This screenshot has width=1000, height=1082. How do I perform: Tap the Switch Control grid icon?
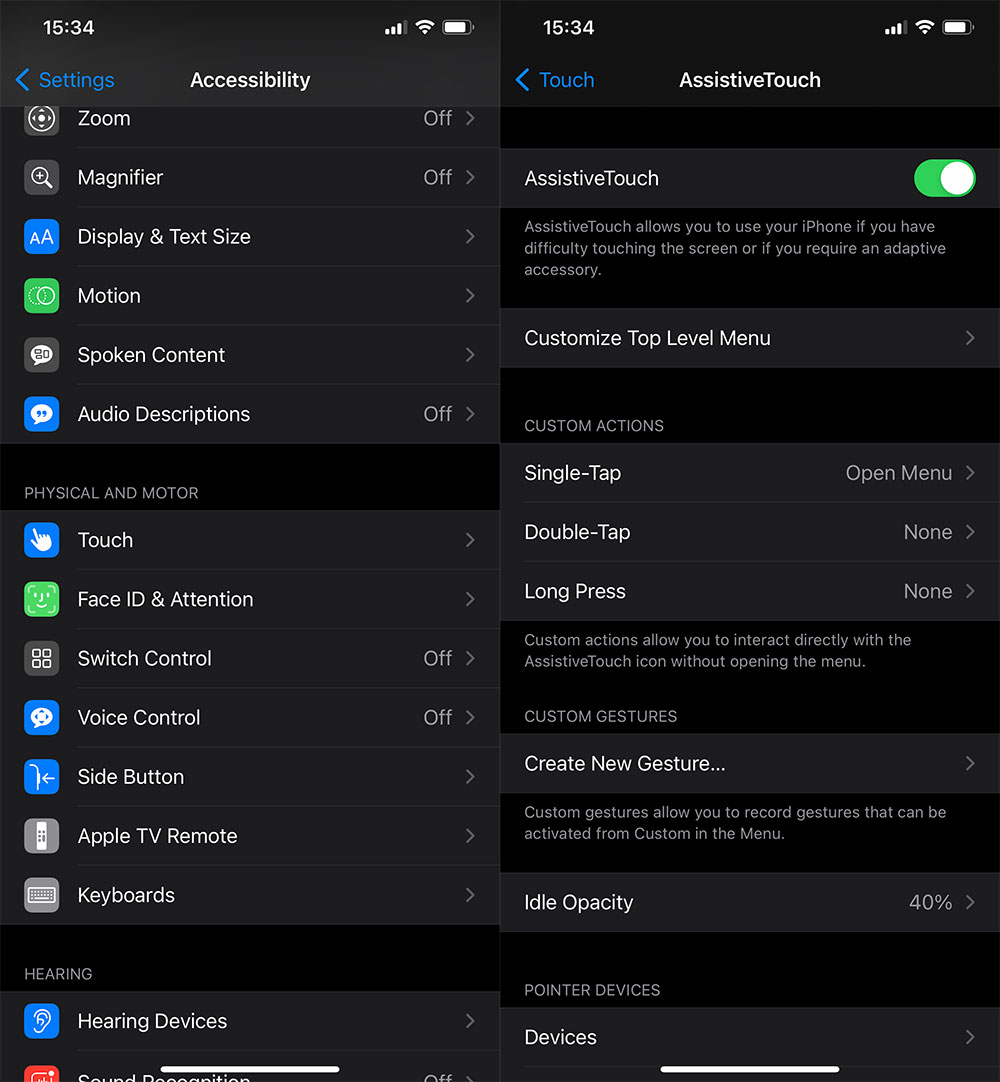pyautogui.click(x=41, y=658)
